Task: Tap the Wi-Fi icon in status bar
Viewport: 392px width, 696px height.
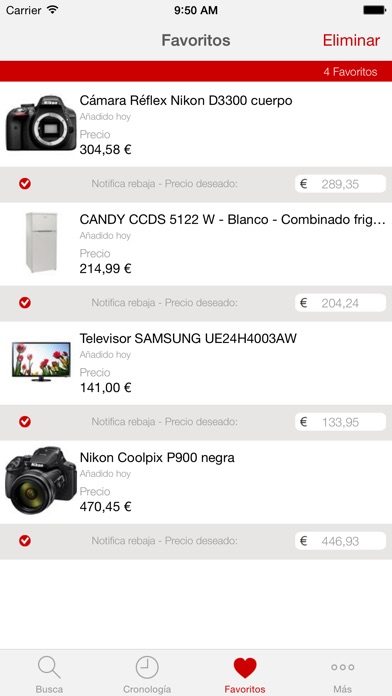Action: 53,10
